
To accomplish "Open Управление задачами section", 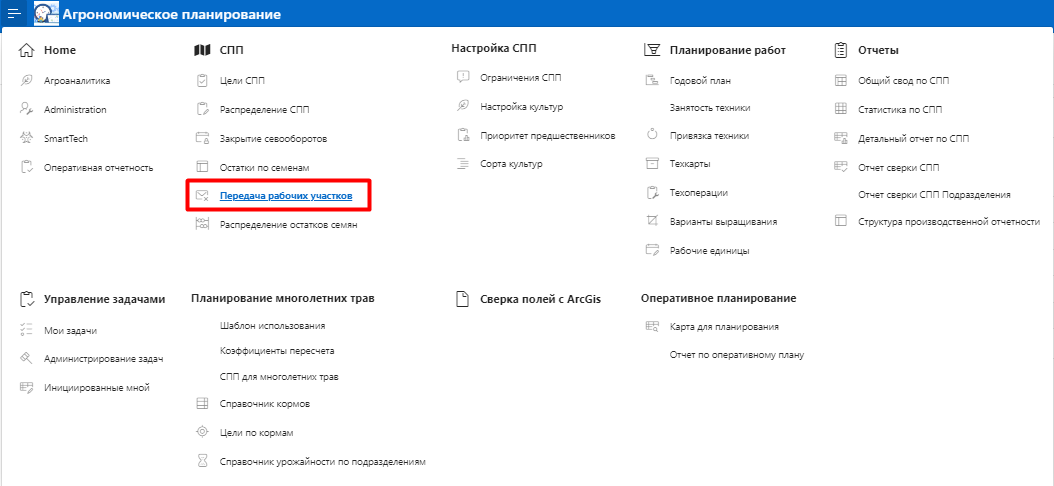I will (x=104, y=298).
